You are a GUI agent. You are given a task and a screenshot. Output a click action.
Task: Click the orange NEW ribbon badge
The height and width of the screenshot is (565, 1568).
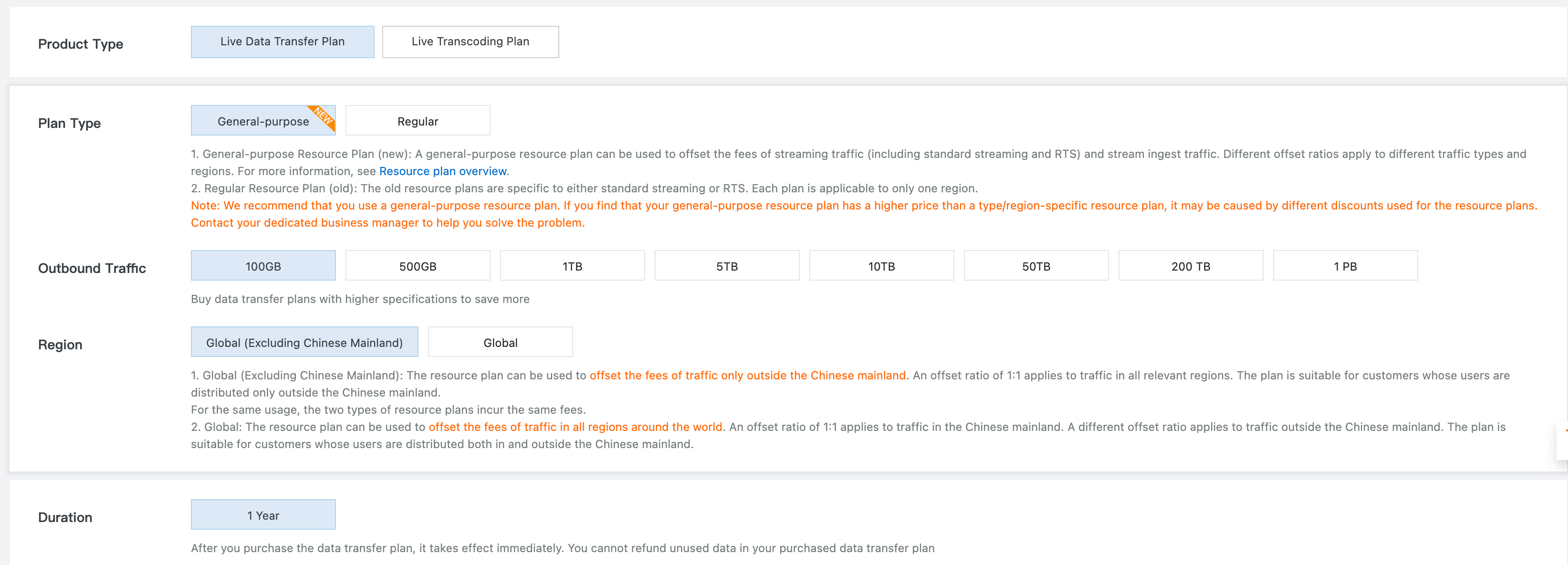323,115
